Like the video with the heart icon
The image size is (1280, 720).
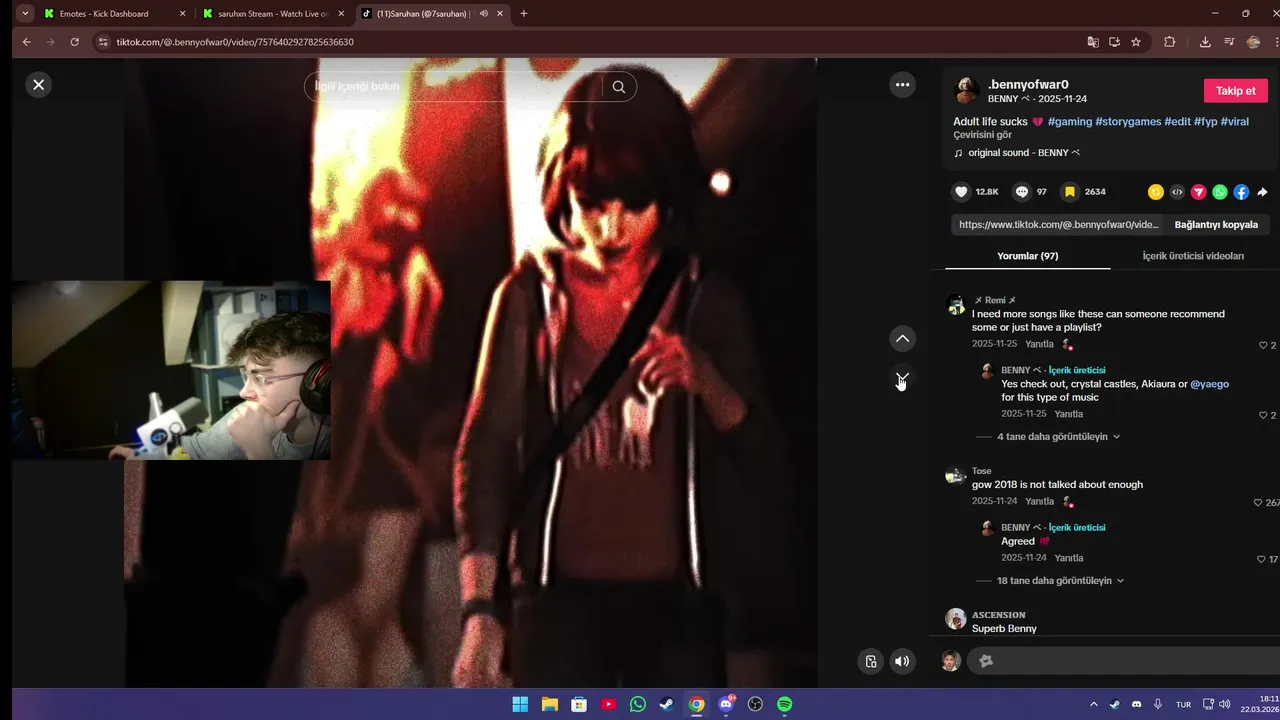(961, 192)
